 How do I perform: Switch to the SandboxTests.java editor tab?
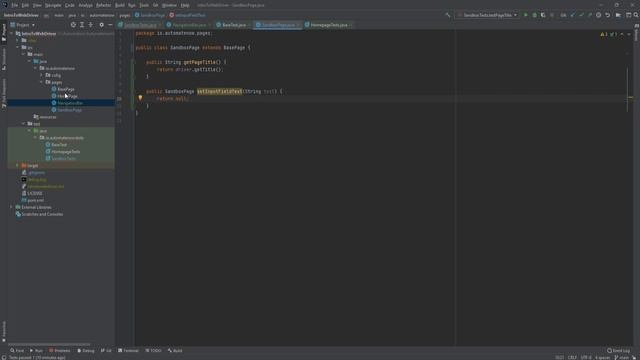click(x=140, y=25)
